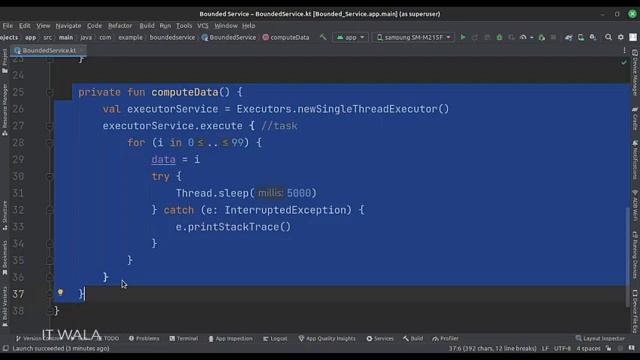Screen dimensions: 640x360
Task: Collapse the computeData function fold on line 25
Action: [x=50, y=92]
